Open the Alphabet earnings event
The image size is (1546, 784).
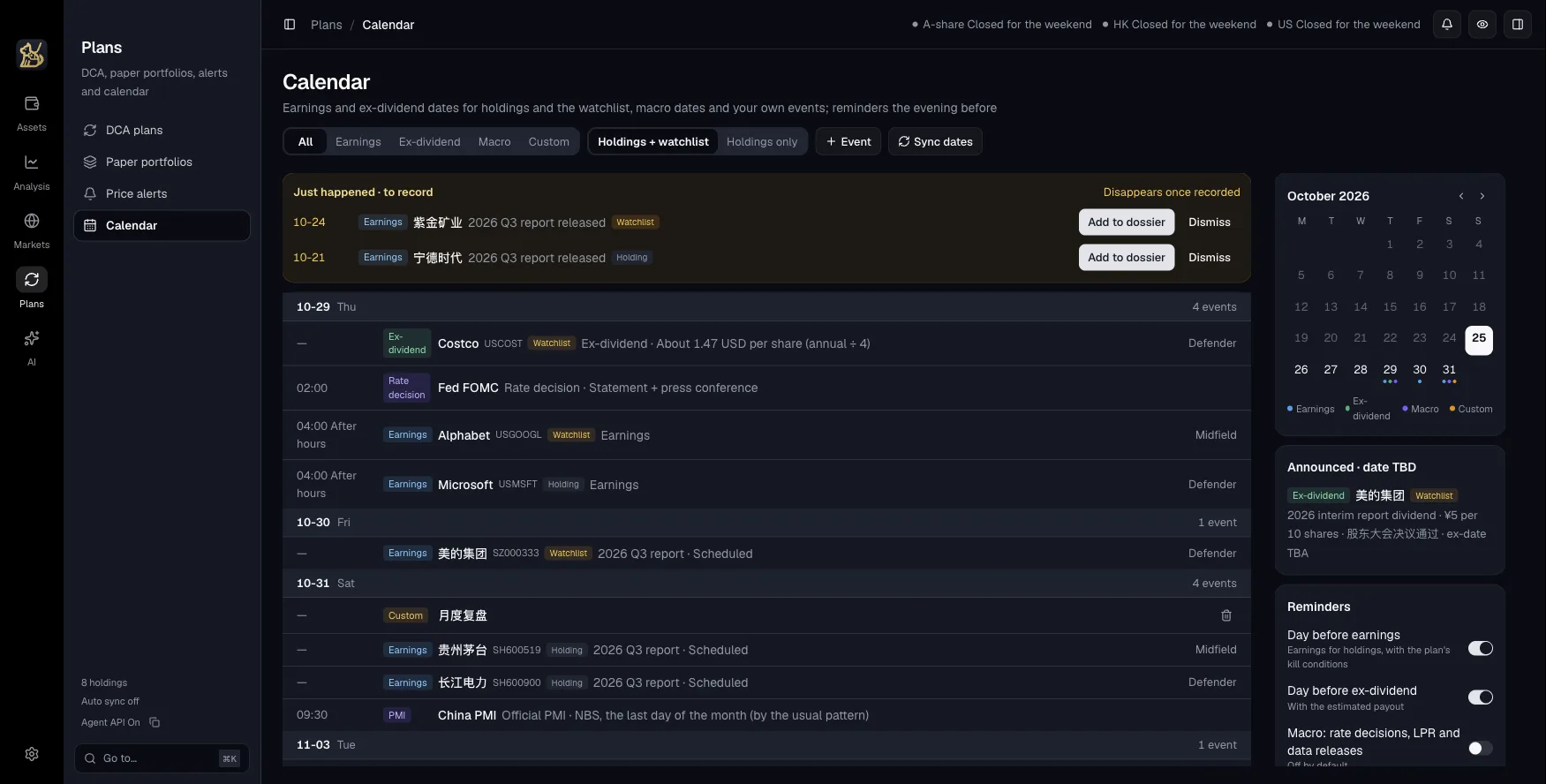coord(766,435)
